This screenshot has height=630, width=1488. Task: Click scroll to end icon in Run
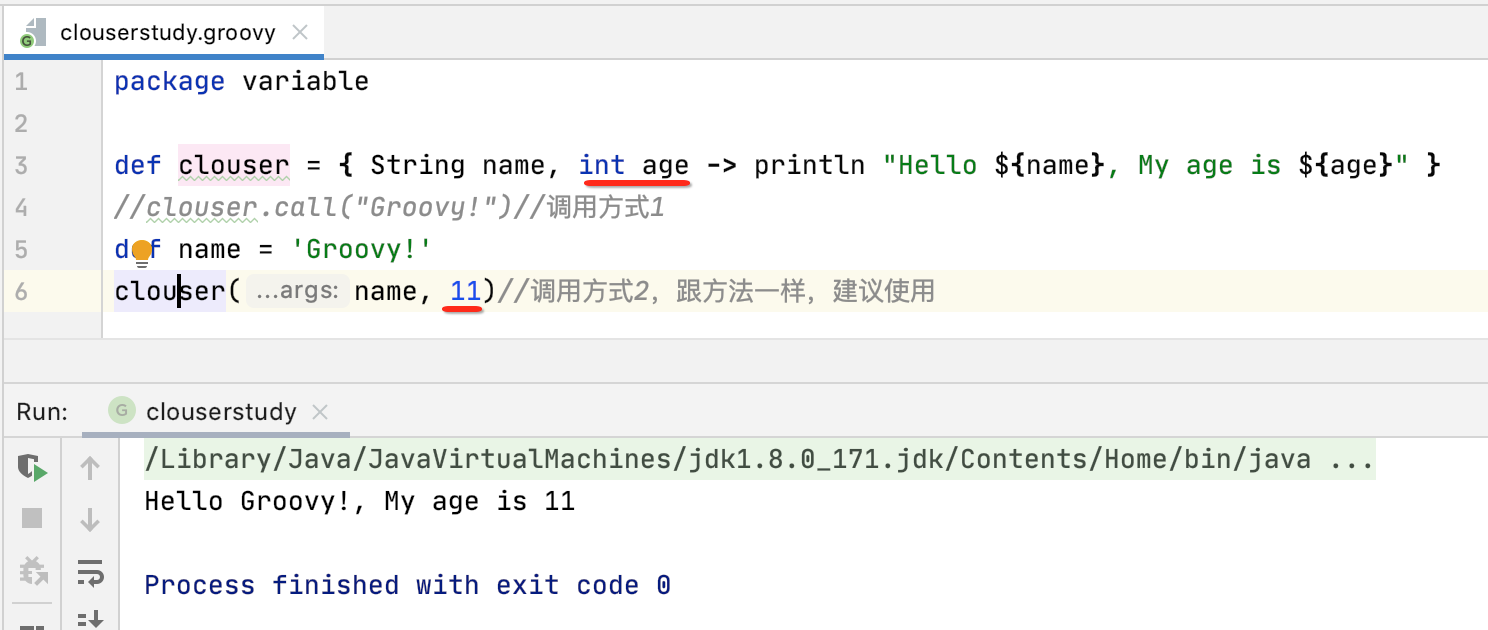90,619
